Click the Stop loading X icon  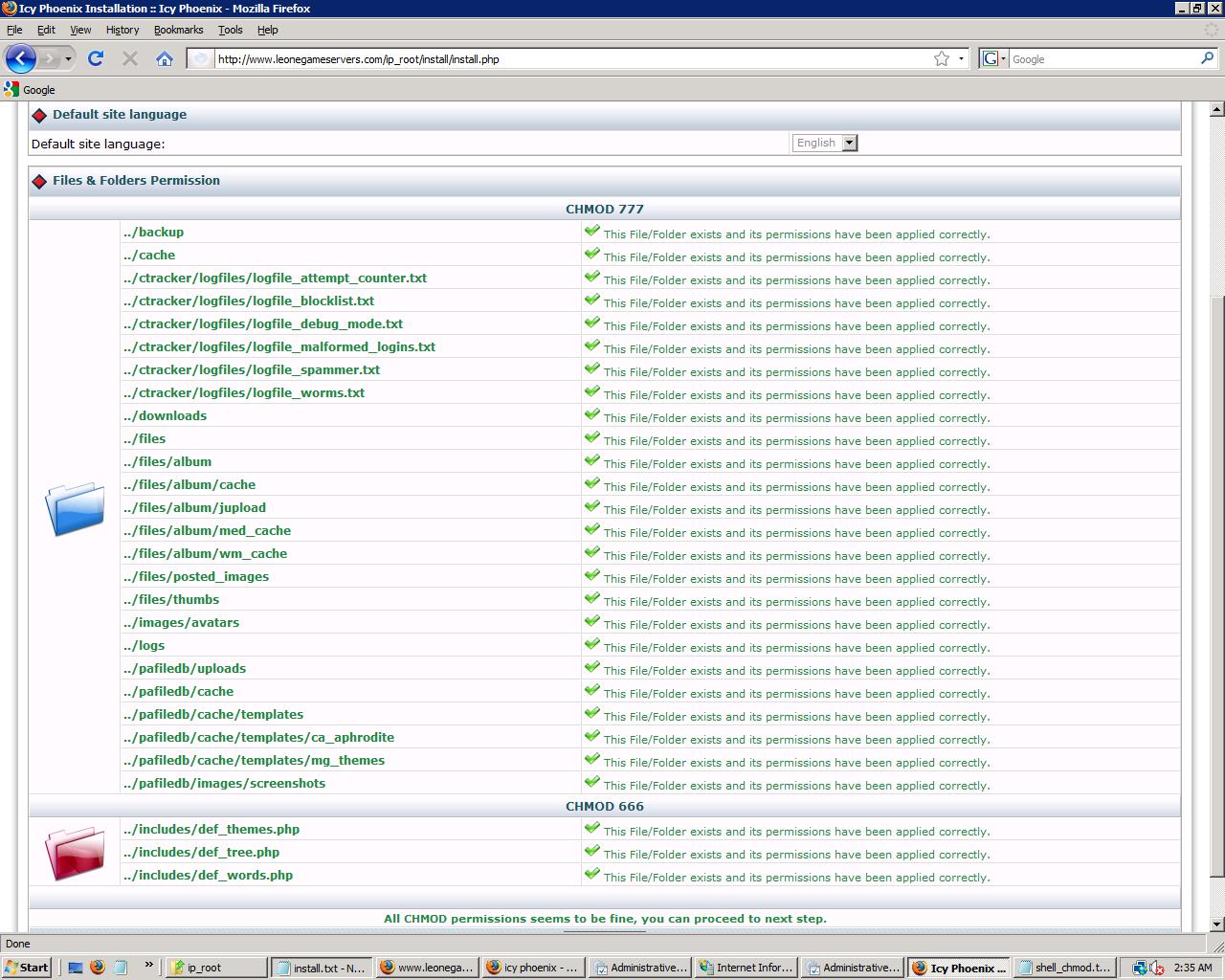point(130,59)
